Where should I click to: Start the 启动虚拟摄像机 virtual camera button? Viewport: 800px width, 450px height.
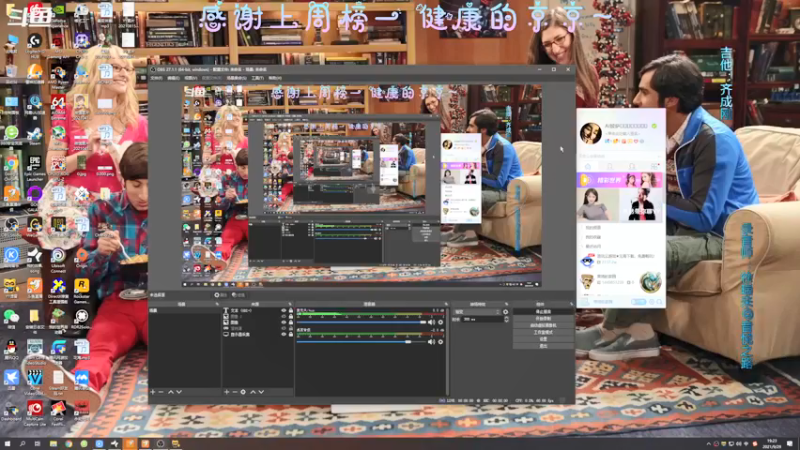click(x=544, y=326)
